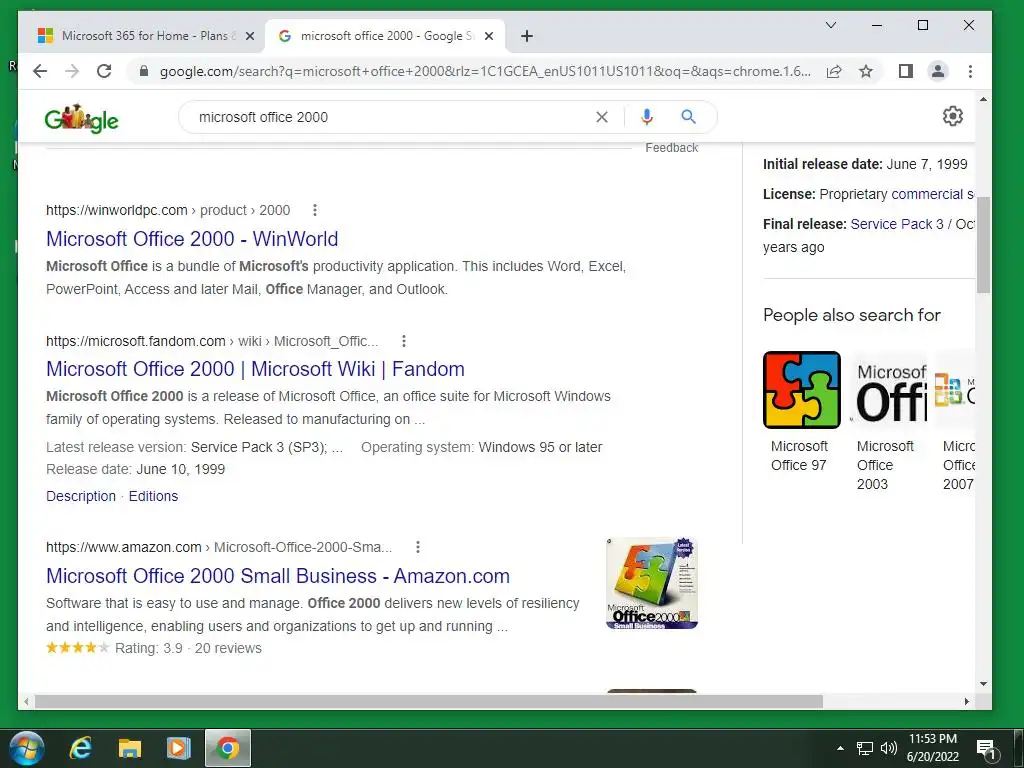Open the Chrome side panel icon
Screen dimensions: 1024x768
coord(906,71)
